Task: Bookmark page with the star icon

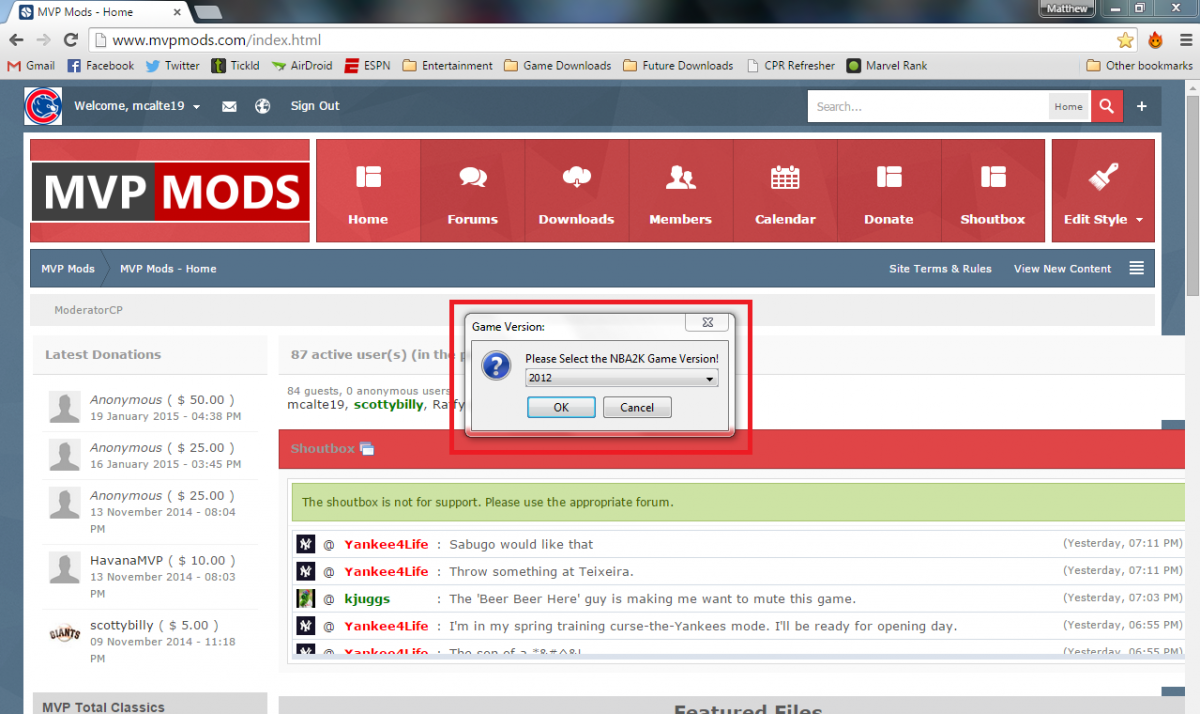Action: [1125, 40]
